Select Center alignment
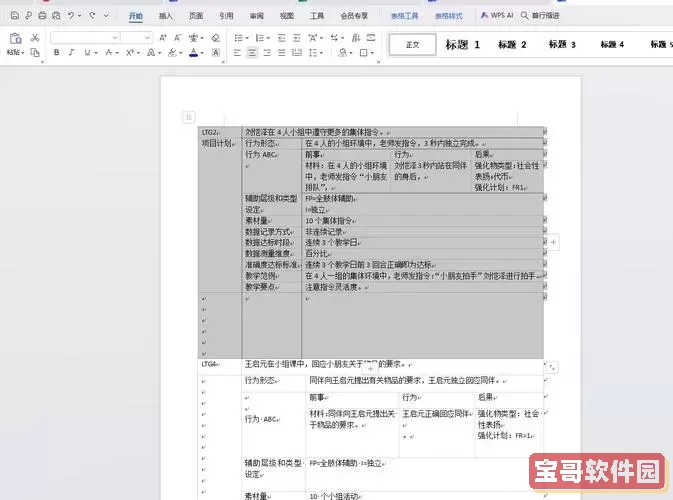The image size is (673, 500). (x=252, y=52)
